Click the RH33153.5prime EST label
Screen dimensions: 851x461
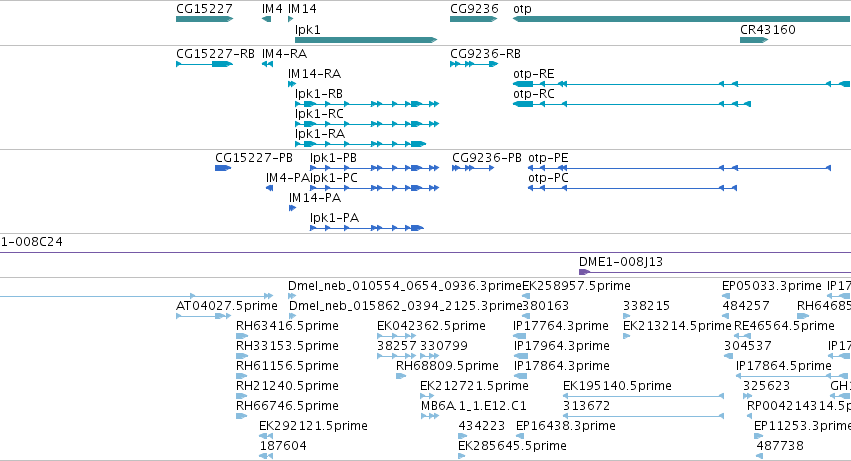[287, 346]
